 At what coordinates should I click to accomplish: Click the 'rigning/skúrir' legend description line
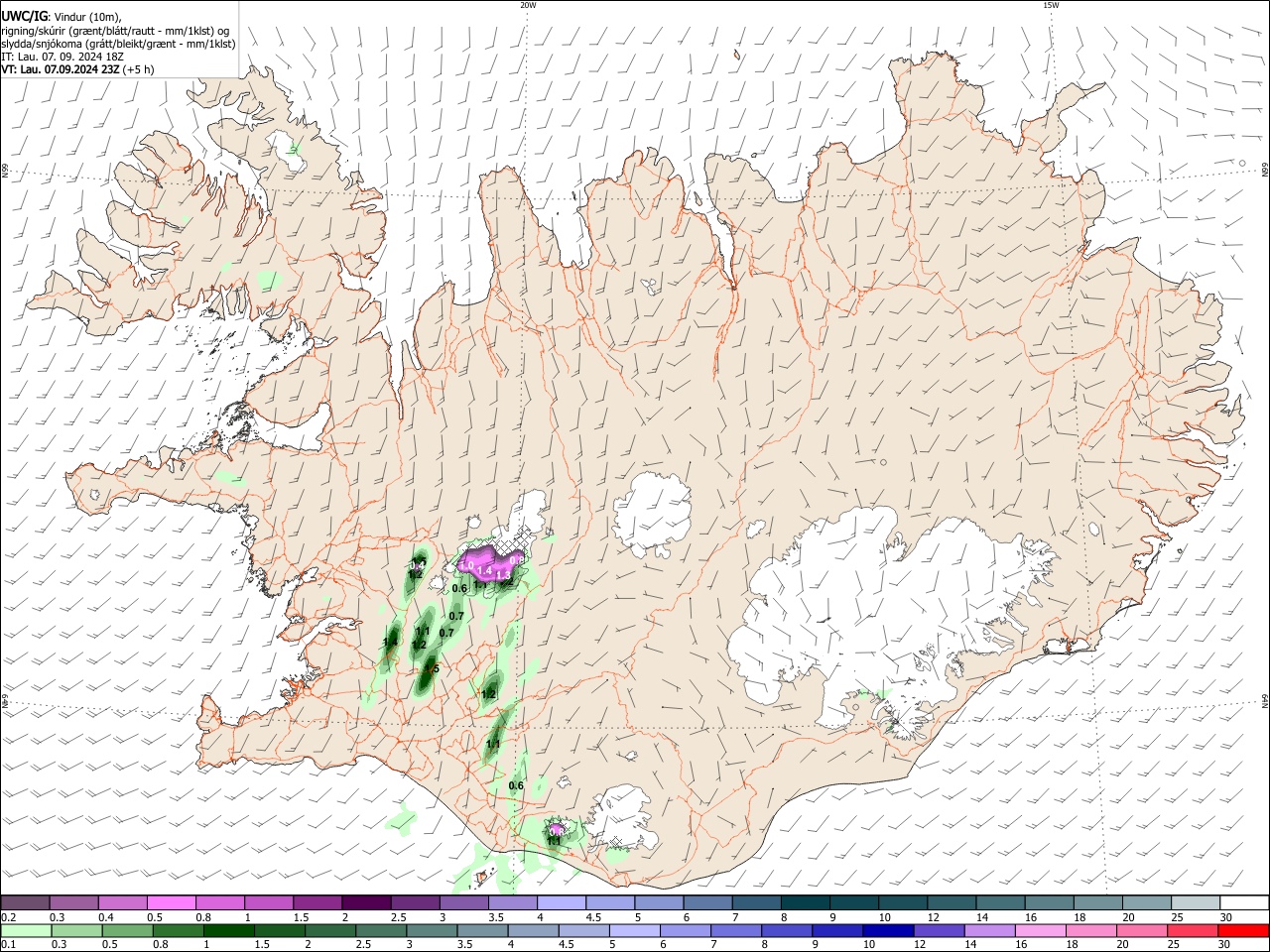(115, 31)
